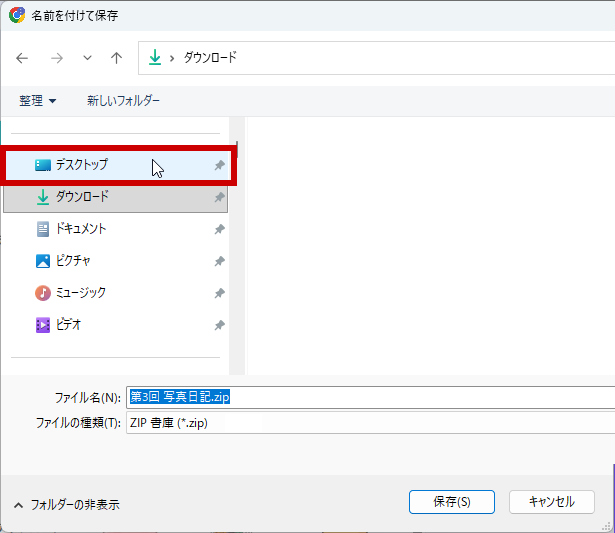Click the pin icon beside ピクチャ
Screen dimensions: 615x533
(x=219, y=261)
